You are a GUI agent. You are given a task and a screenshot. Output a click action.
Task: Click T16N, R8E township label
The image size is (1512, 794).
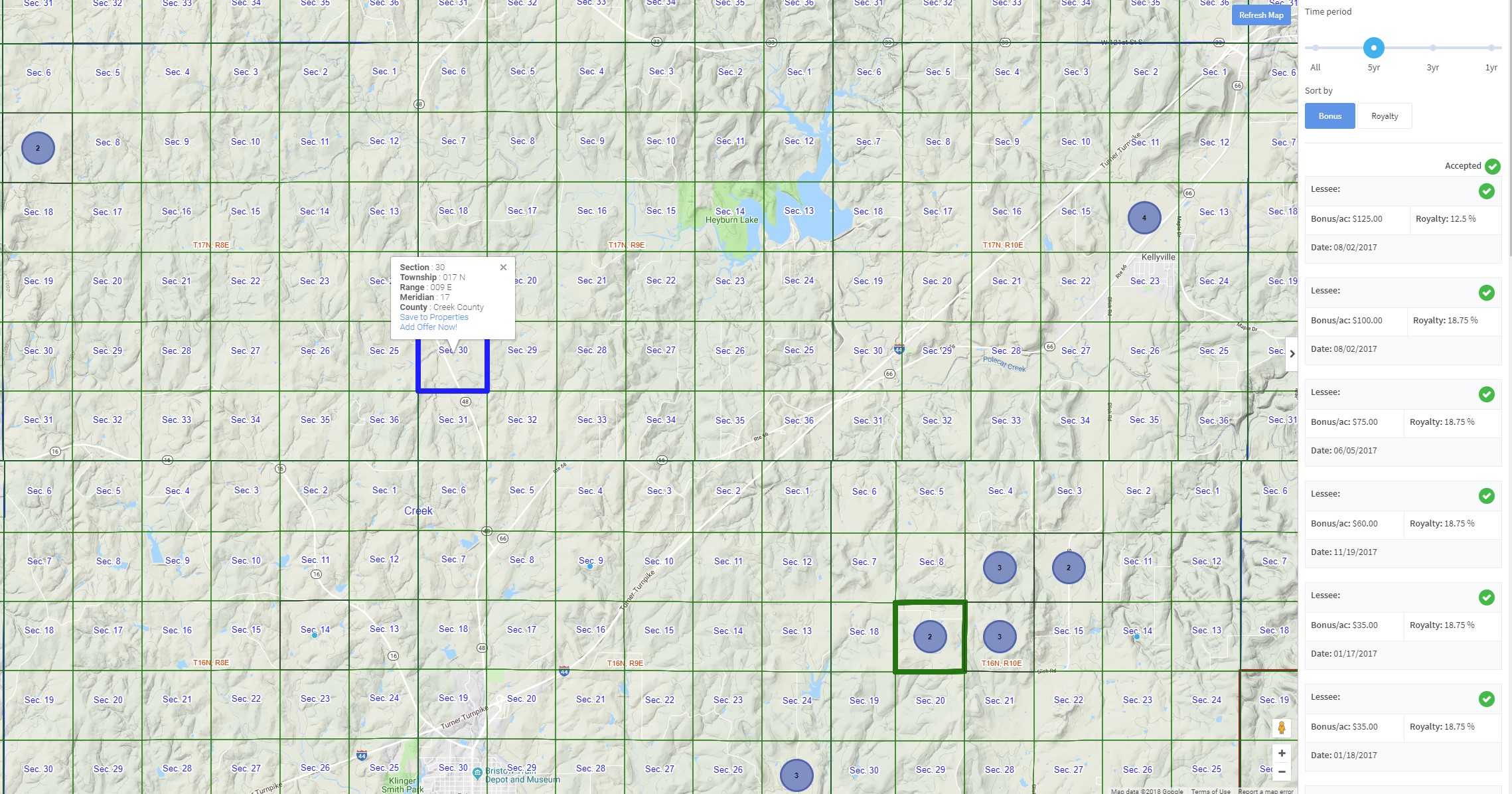tap(211, 663)
